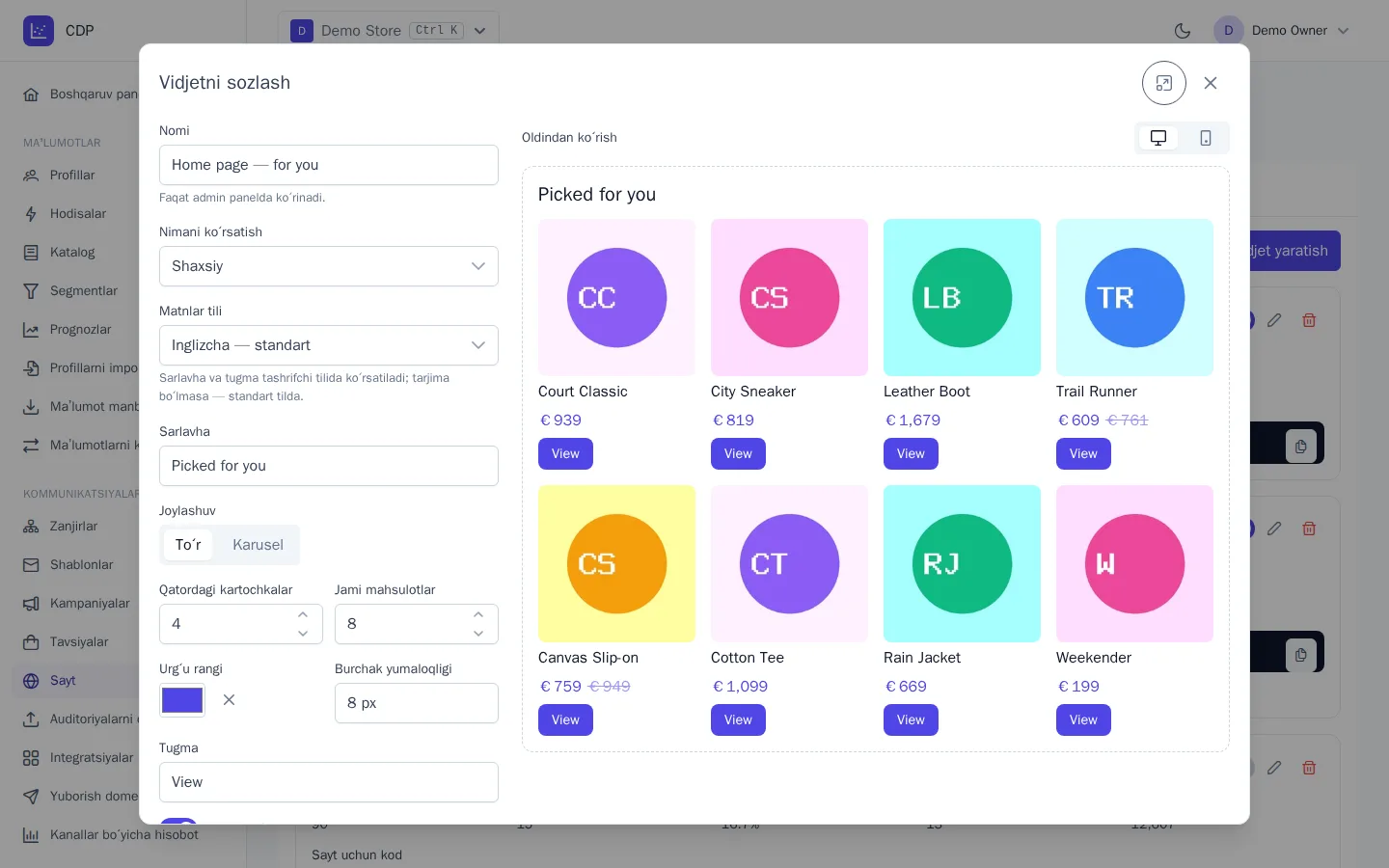This screenshot has width=1389, height=868.
Task: Click CDP logo icon
Action: pos(39,31)
